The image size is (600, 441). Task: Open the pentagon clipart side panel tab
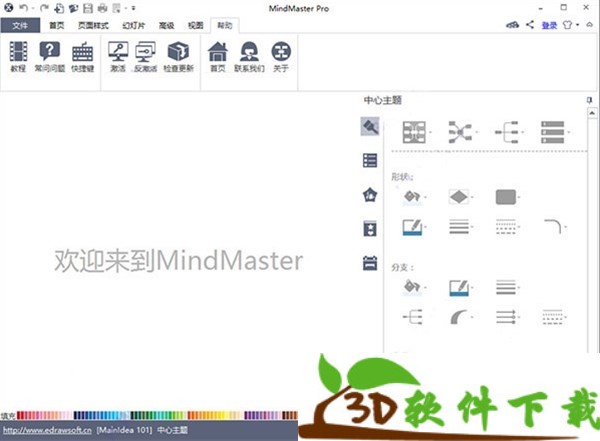(370, 195)
